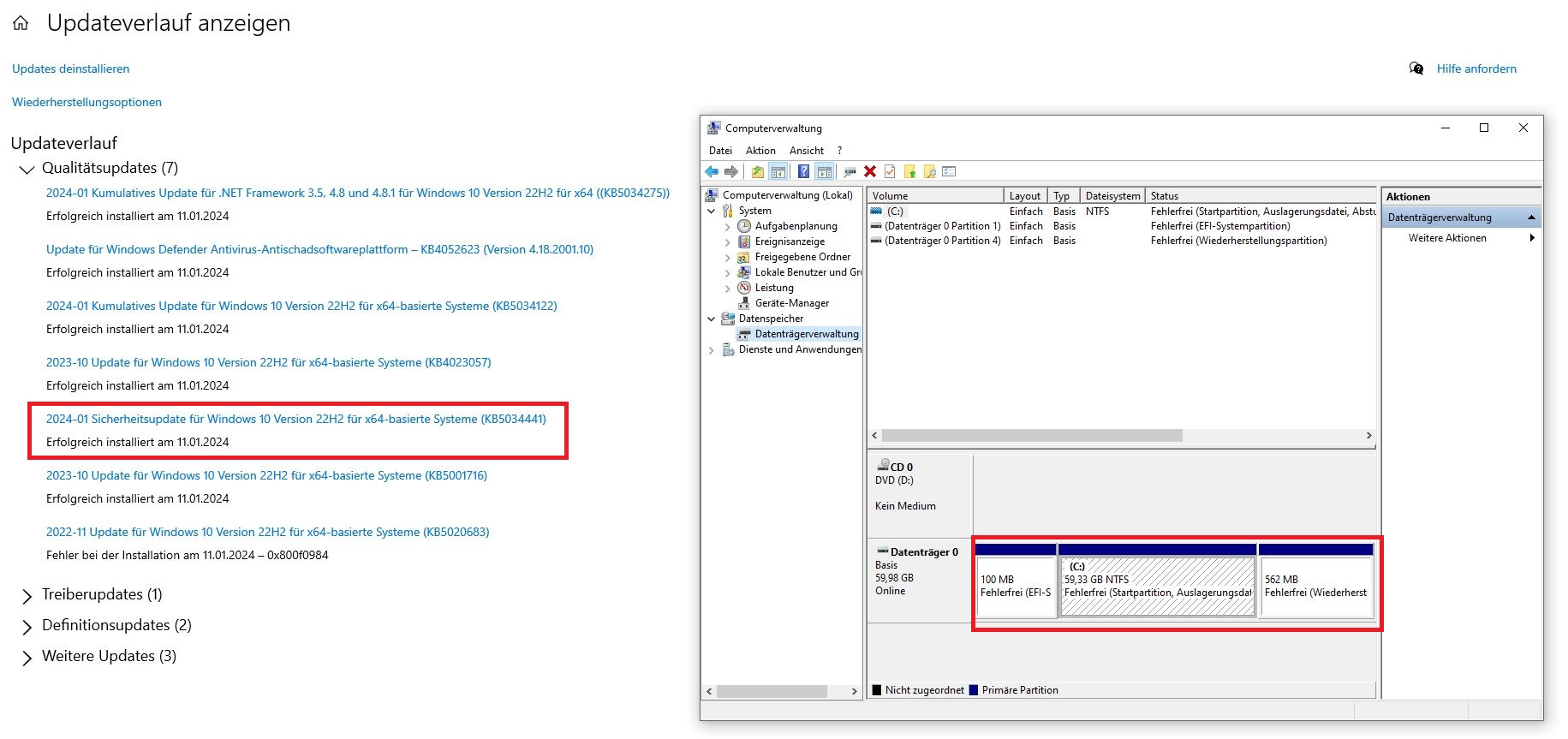Click the 100 MB EFI partition block
The height and width of the screenshot is (739, 1568).
[x=1016, y=581]
